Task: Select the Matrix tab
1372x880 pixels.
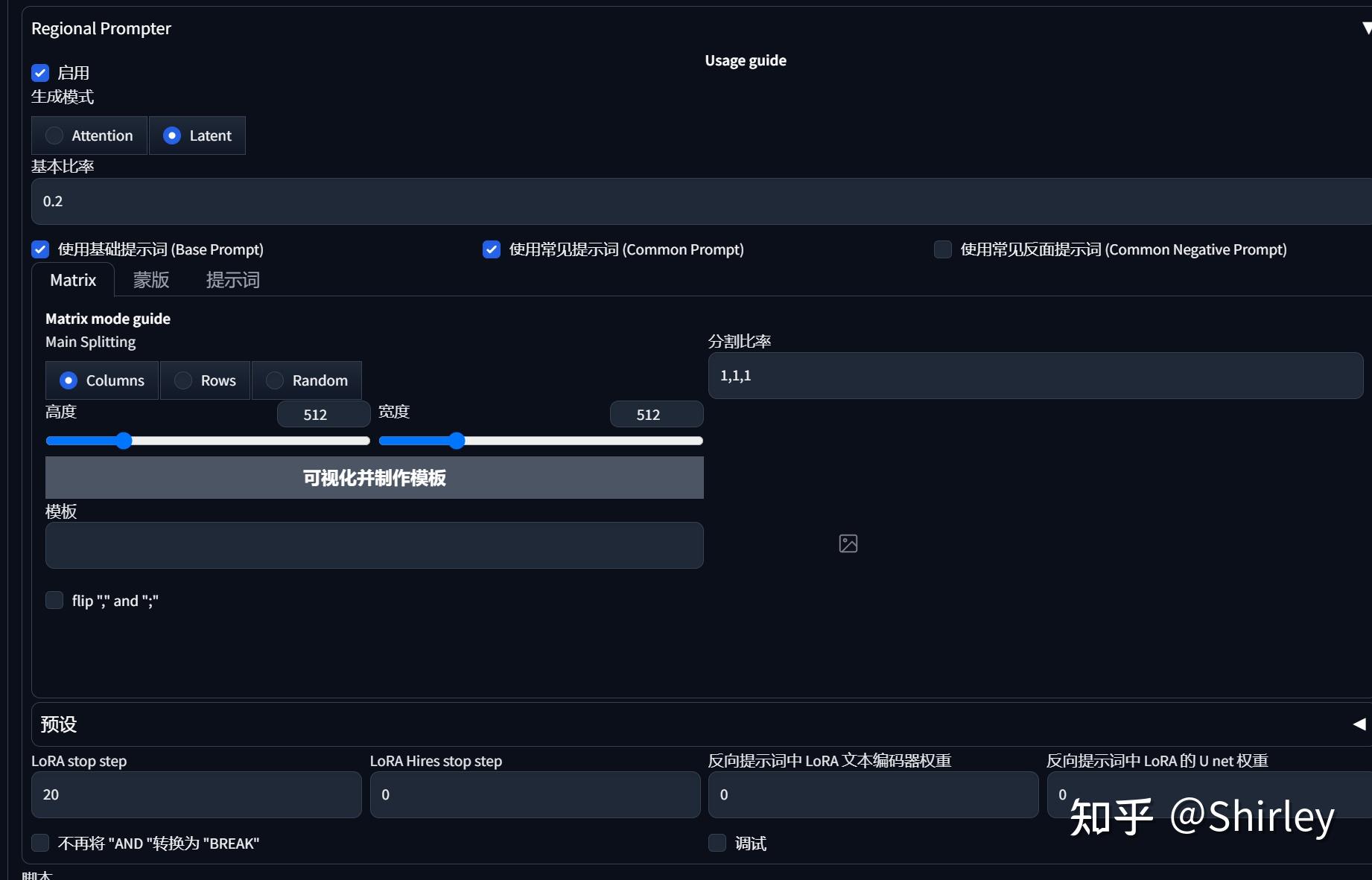Action: point(73,280)
